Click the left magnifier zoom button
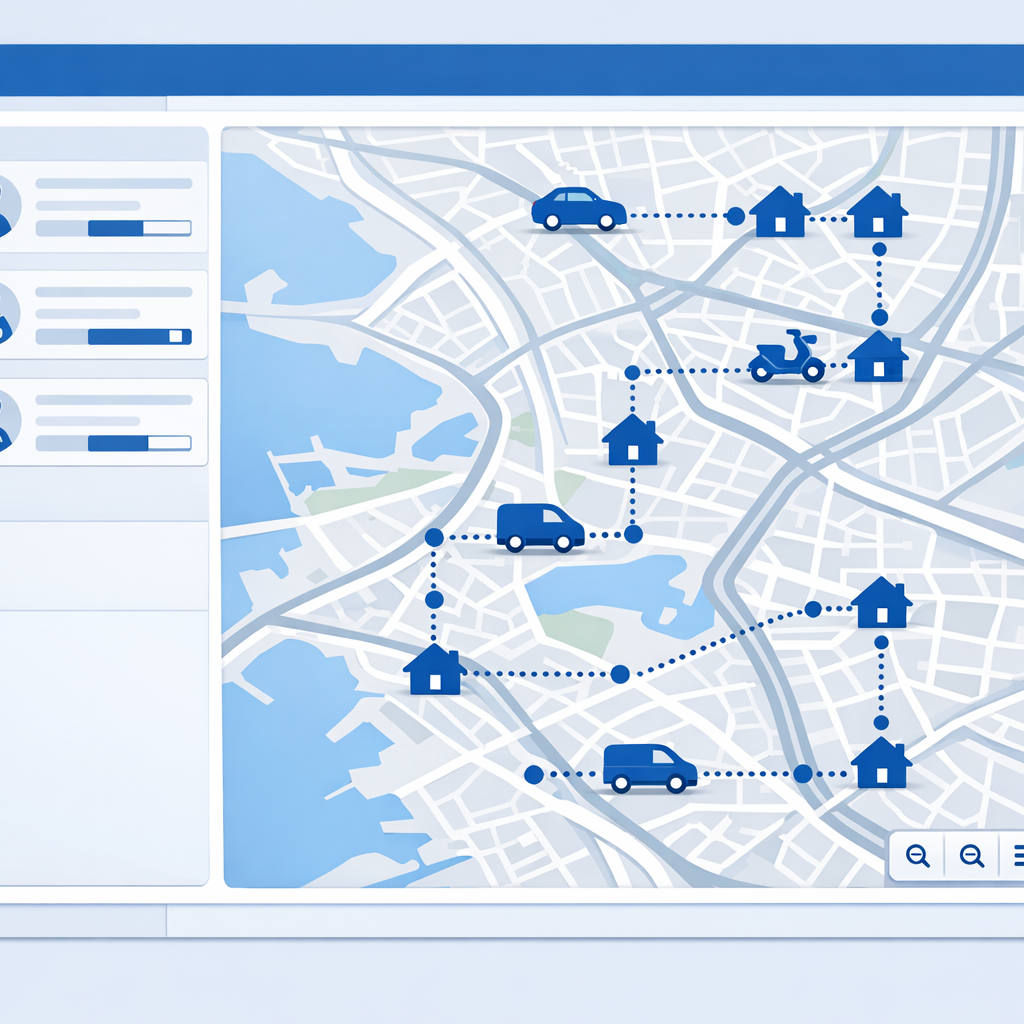 coord(917,855)
